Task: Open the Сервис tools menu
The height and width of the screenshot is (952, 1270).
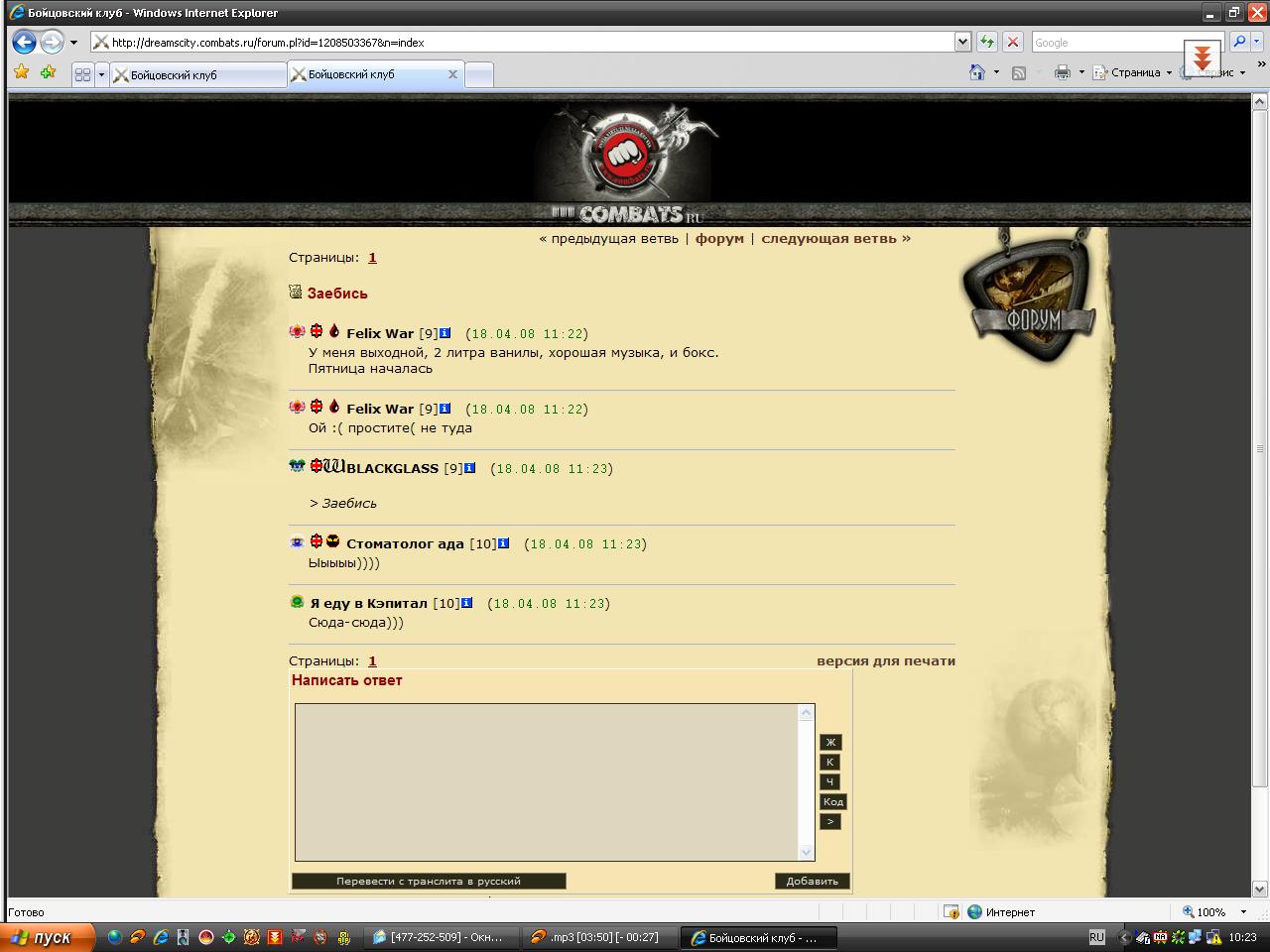Action: pyautogui.click(x=1212, y=72)
